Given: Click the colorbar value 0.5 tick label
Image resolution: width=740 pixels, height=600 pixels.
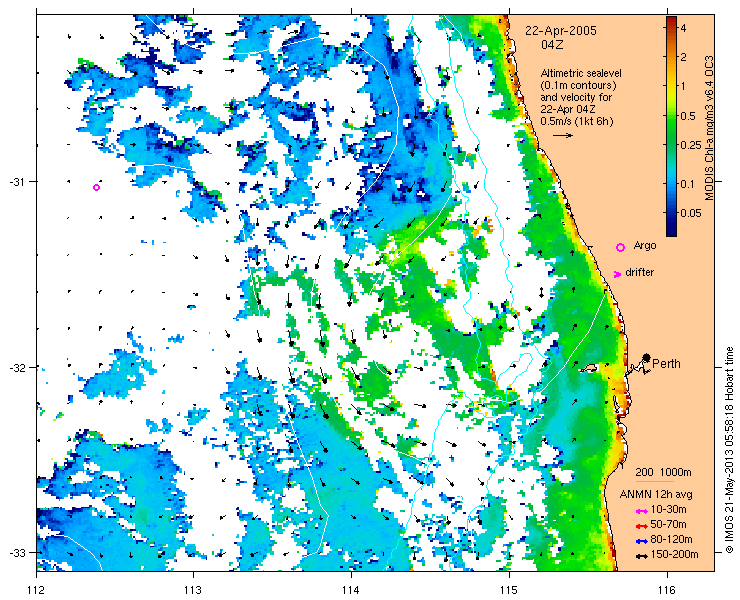Looking at the screenshot, I should 688,117.
